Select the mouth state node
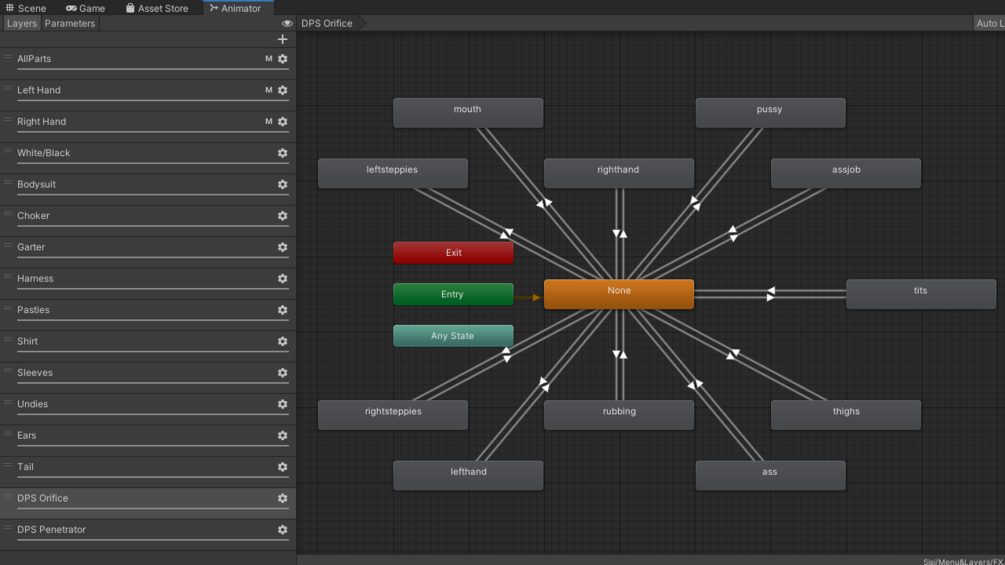This screenshot has height=565, width=1005. tap(468, 113)
